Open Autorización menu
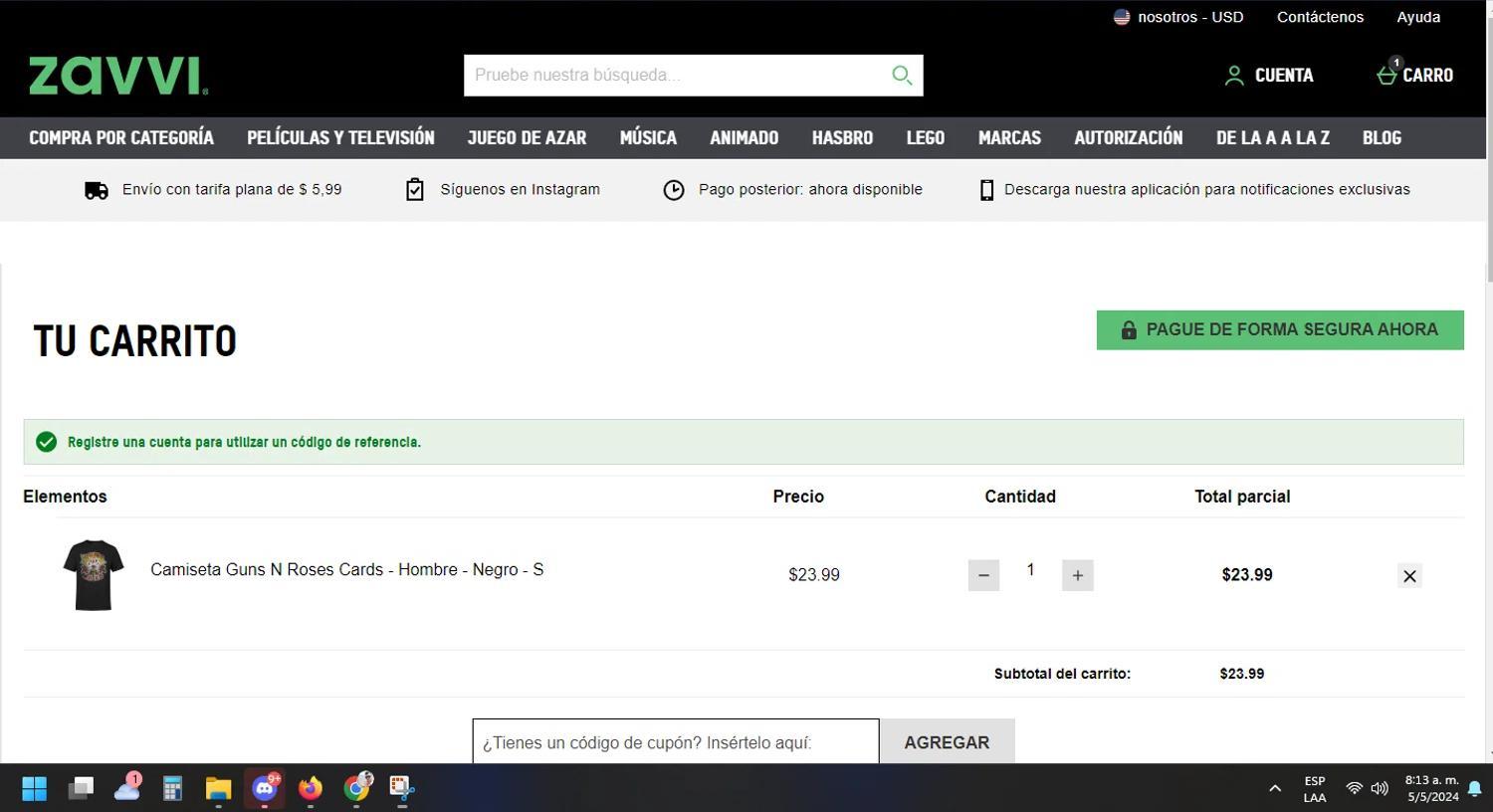This screenshot has width=1493, height=812. [1128, 137]
